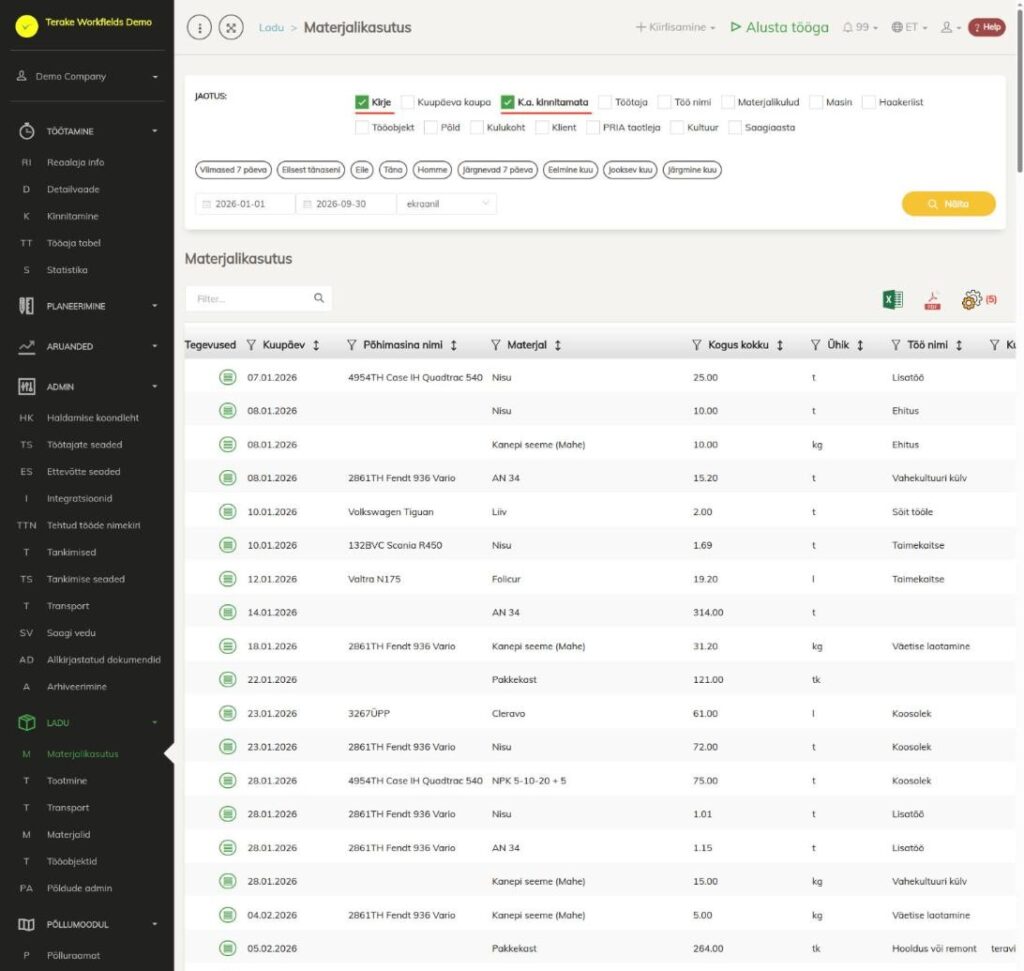Open Tootmine under Ladu
This screenshot has height=971, width=1024.
click(x=67, y=780)
